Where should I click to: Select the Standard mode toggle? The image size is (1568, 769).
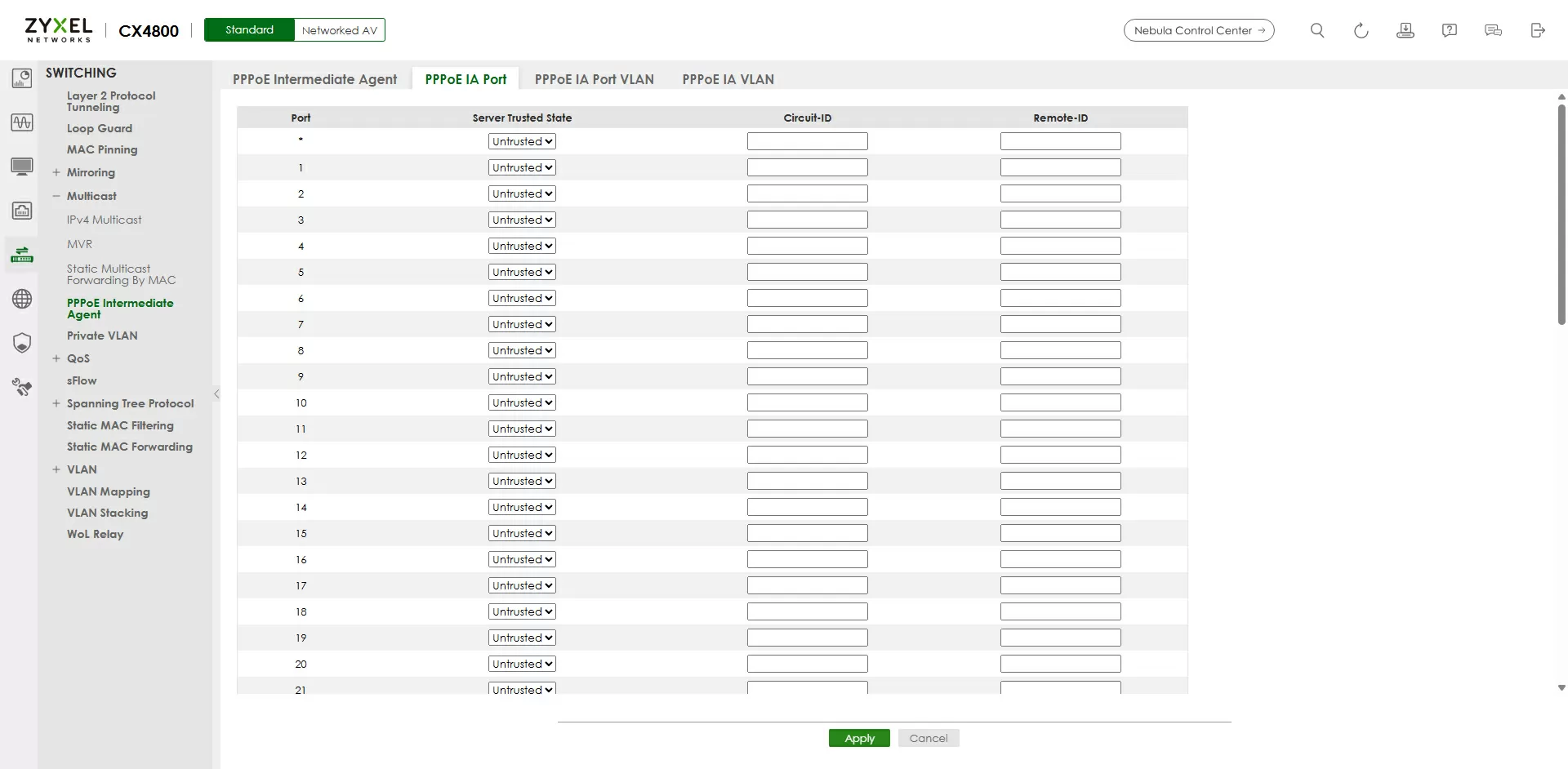249,30
